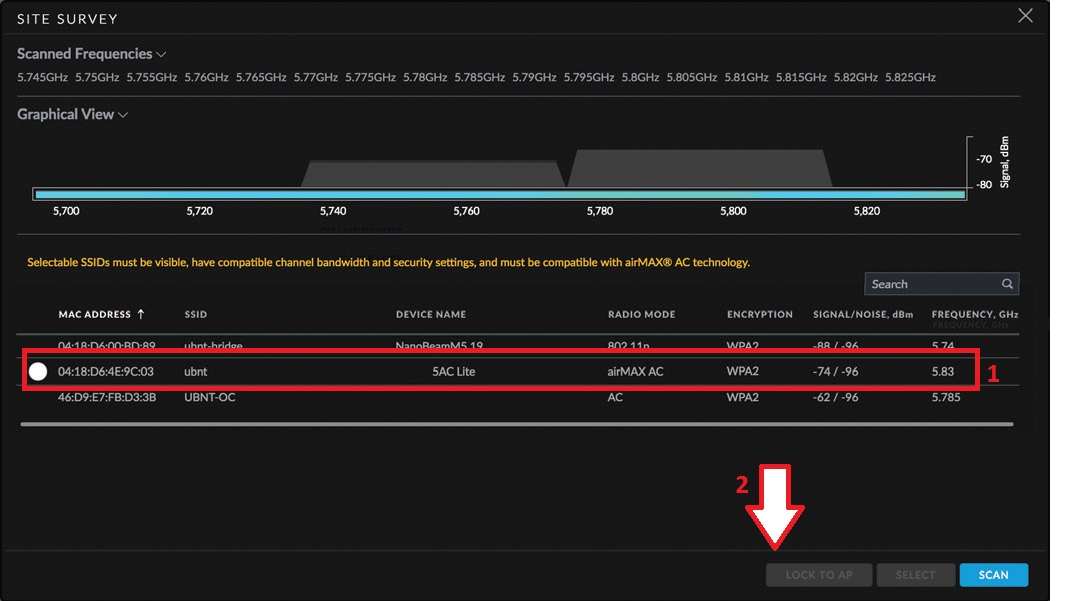Image resolution: width=1066 pixels, height=601 pixels.
Task: Click the SCAN button
Action: click(x=993, y=575)
